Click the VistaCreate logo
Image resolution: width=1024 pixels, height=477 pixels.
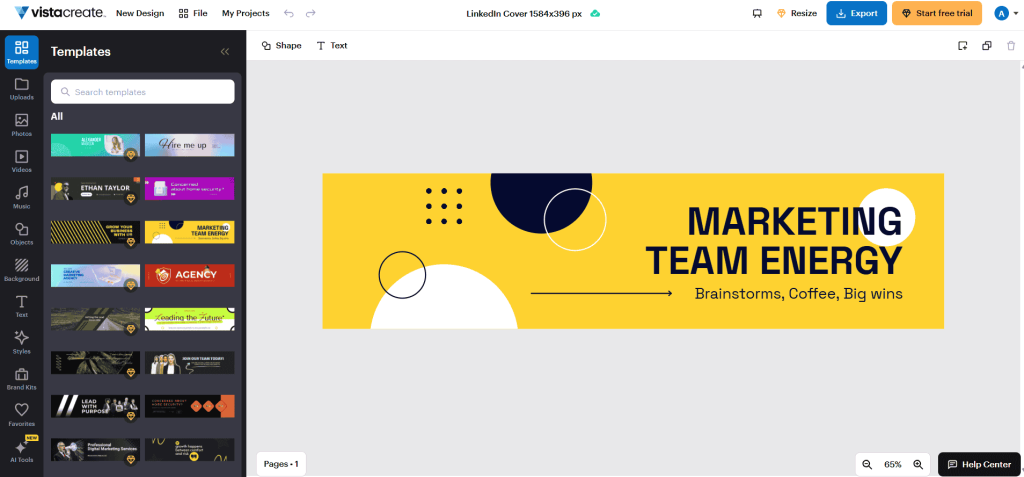(58, 13)
